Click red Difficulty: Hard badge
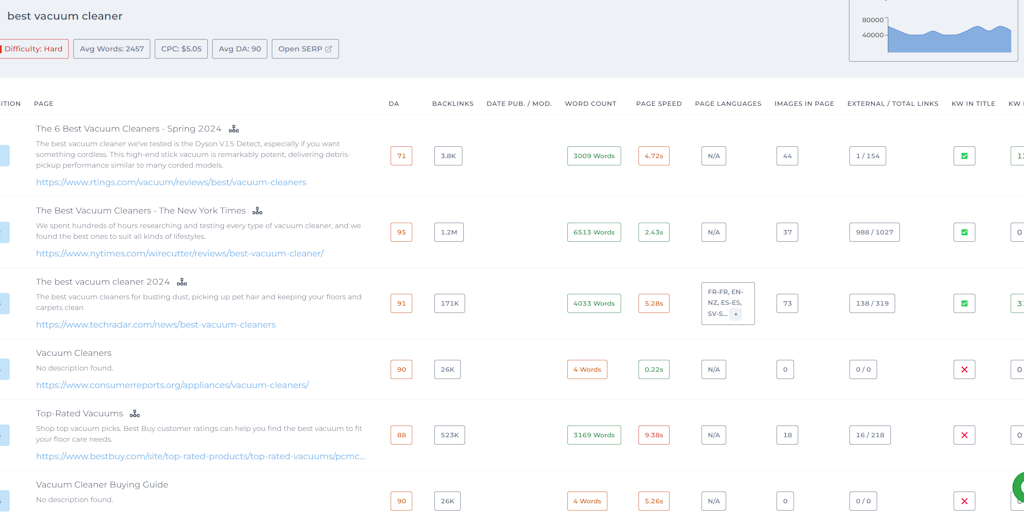Viewport: 1024px width, 512px height. (34, 49)
